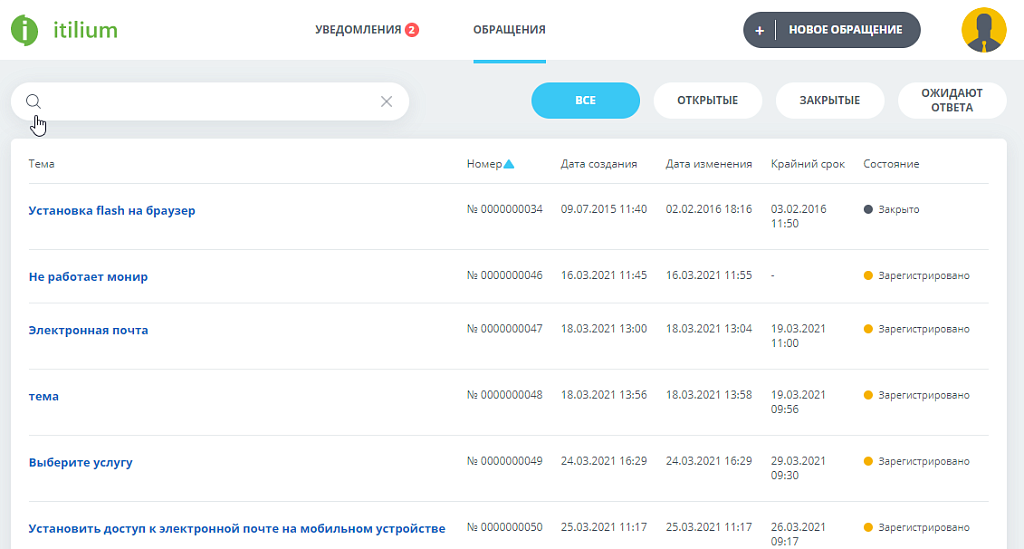The image size is (1024, 549).
Task: Sort the table by Состояние column
Action: [891, 164]
